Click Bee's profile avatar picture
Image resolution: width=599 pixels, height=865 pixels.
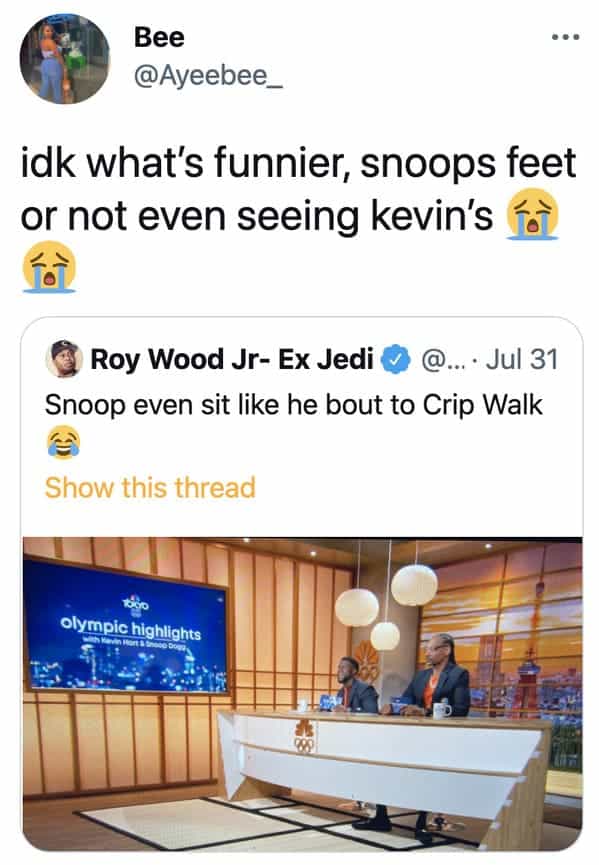pos(65,59)
